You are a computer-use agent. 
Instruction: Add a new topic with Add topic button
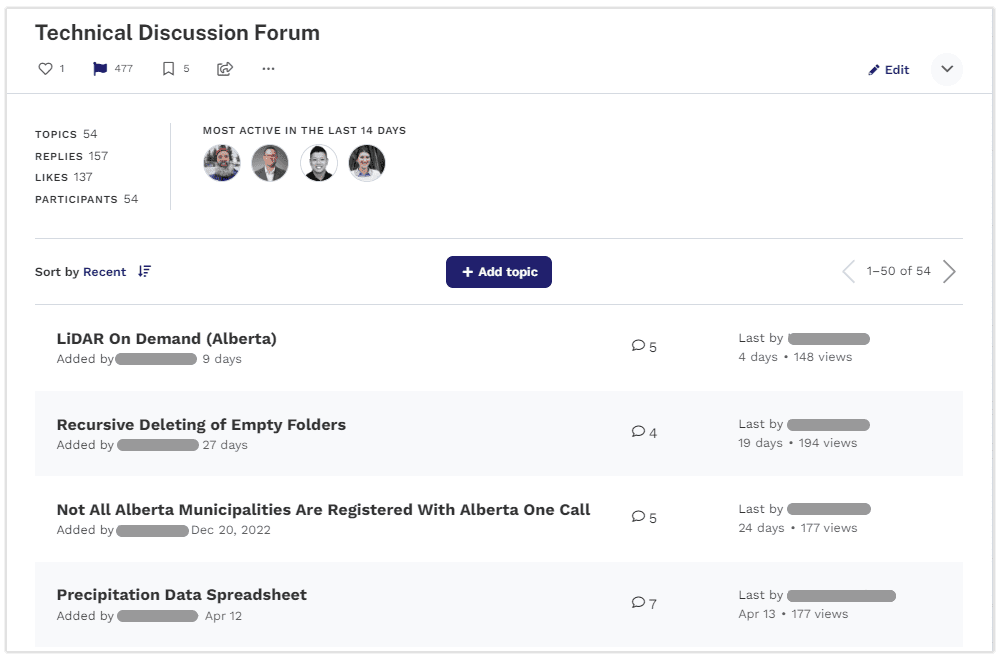tap(499, 272)
